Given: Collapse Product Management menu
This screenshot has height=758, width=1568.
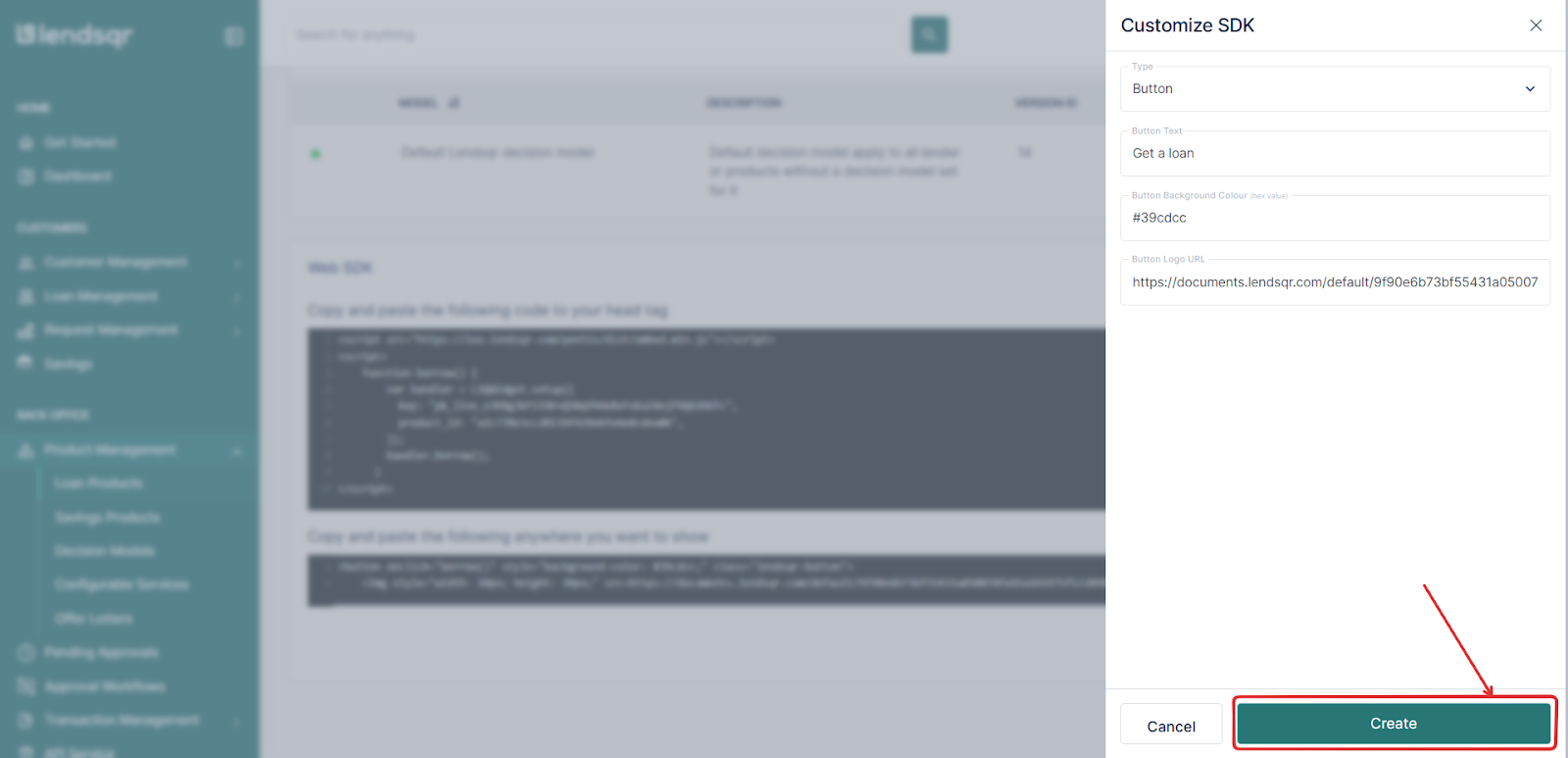Looking at the screenshot, I should pyautogui.click(x=129, y=449).
